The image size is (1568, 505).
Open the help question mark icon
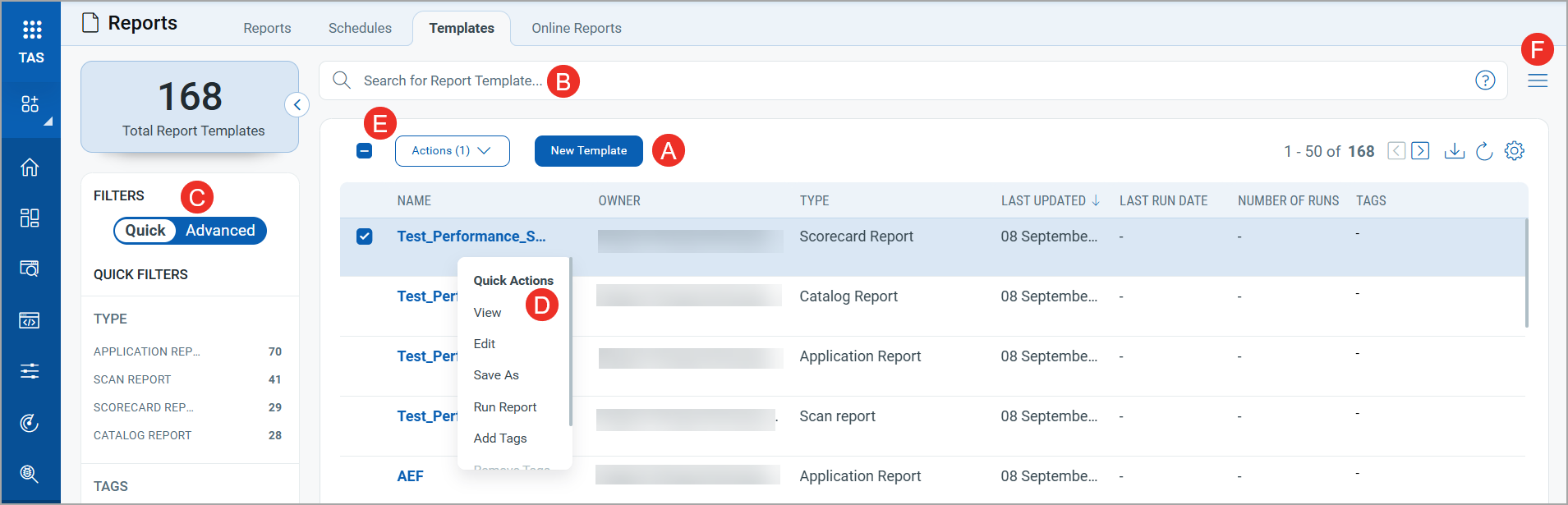(1485, 80)
